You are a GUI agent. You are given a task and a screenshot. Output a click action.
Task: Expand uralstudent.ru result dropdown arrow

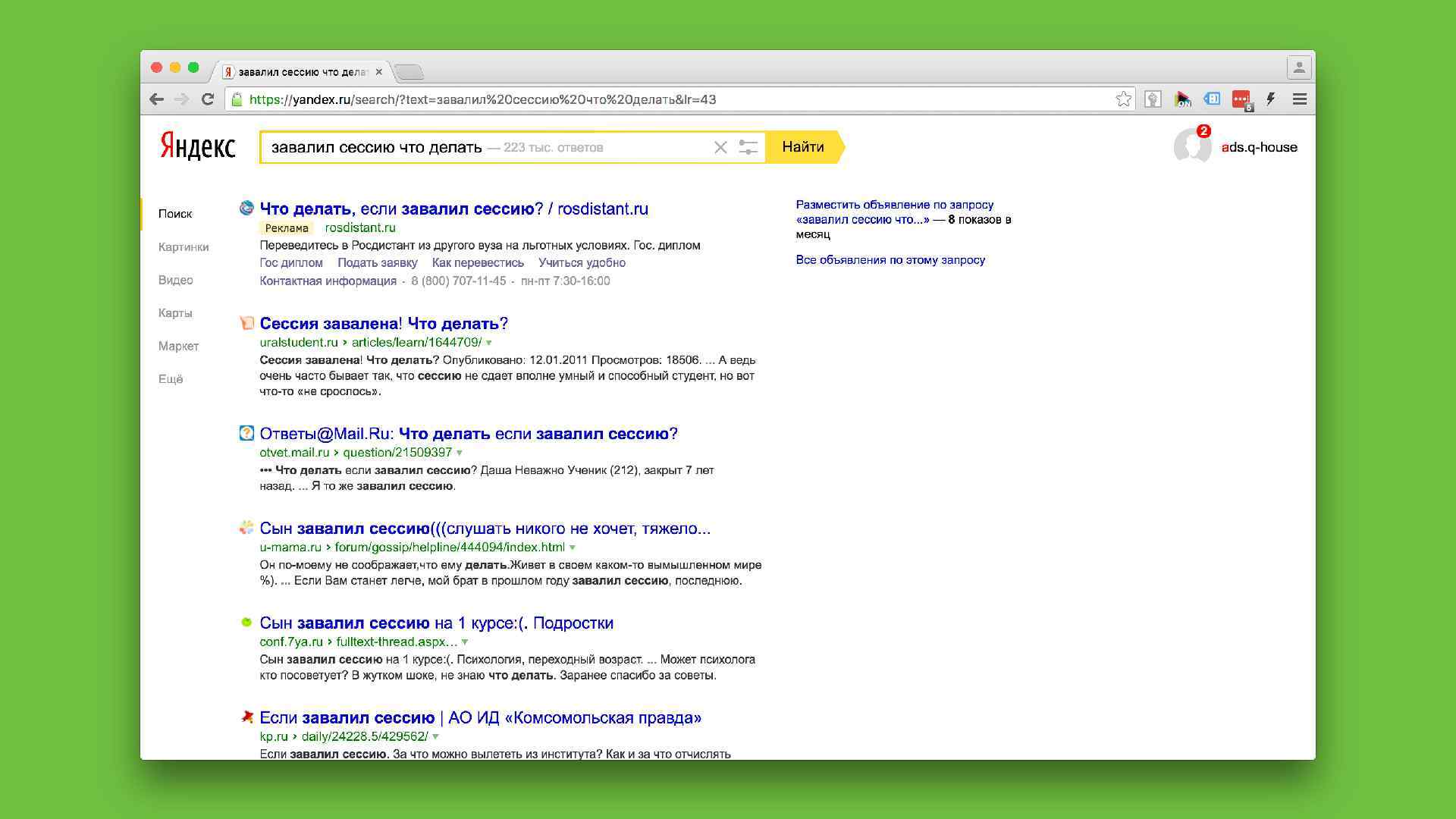(x=489, y=343)
